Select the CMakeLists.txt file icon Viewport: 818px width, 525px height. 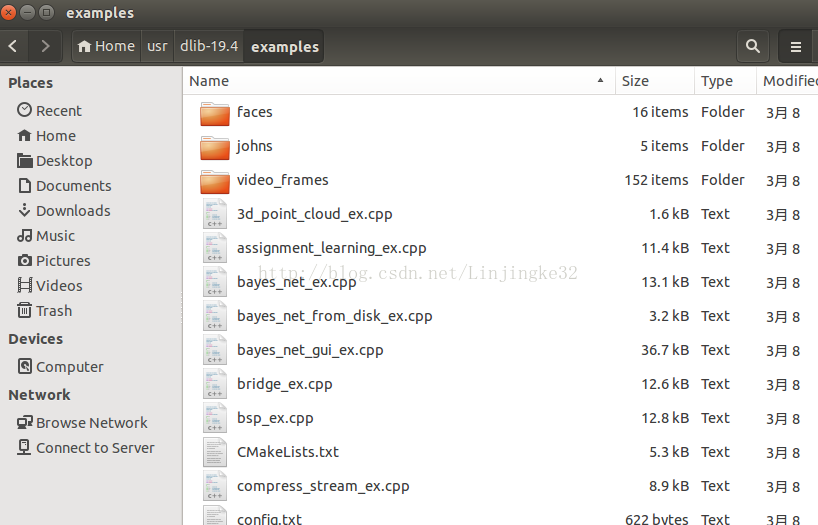tap(215, 452)
